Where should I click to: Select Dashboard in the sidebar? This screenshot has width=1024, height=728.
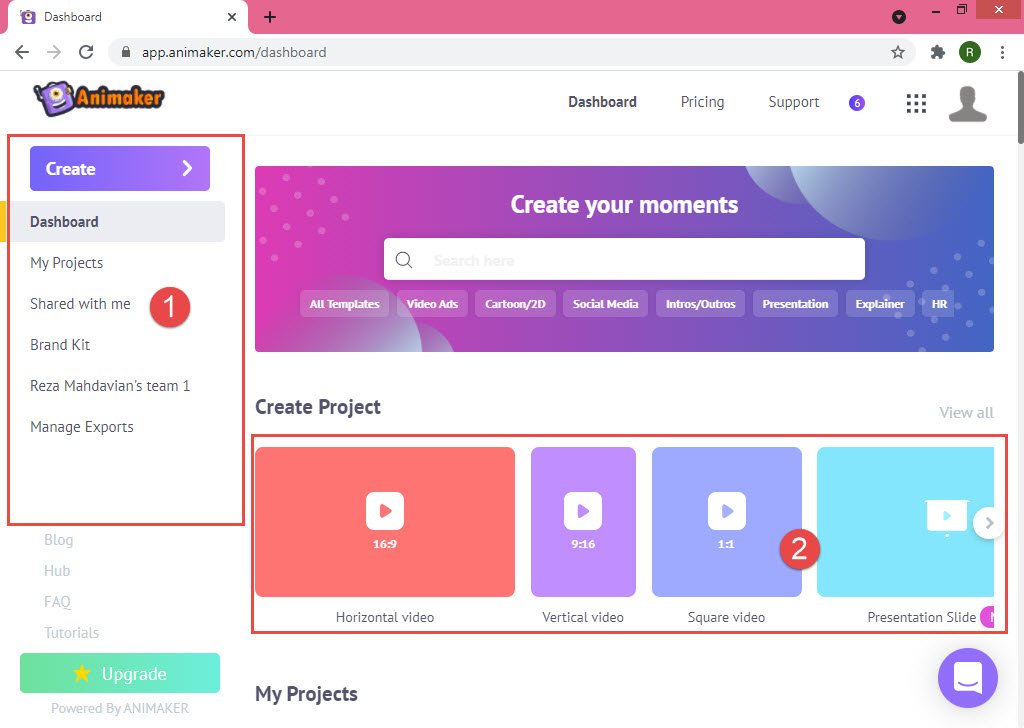click(x=116, y=222)
